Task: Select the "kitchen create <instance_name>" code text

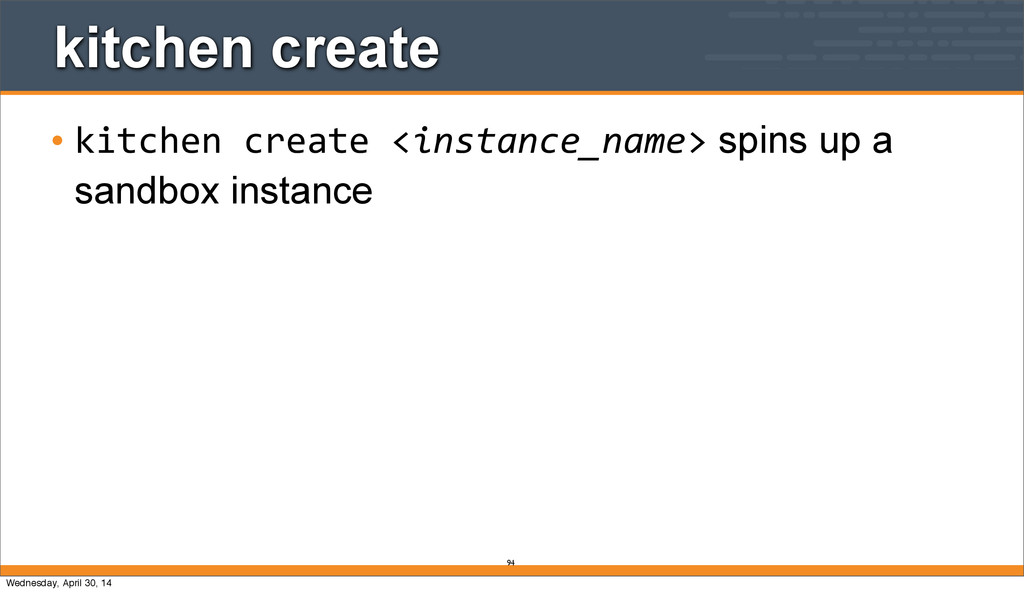Action: tap(391, 142)
